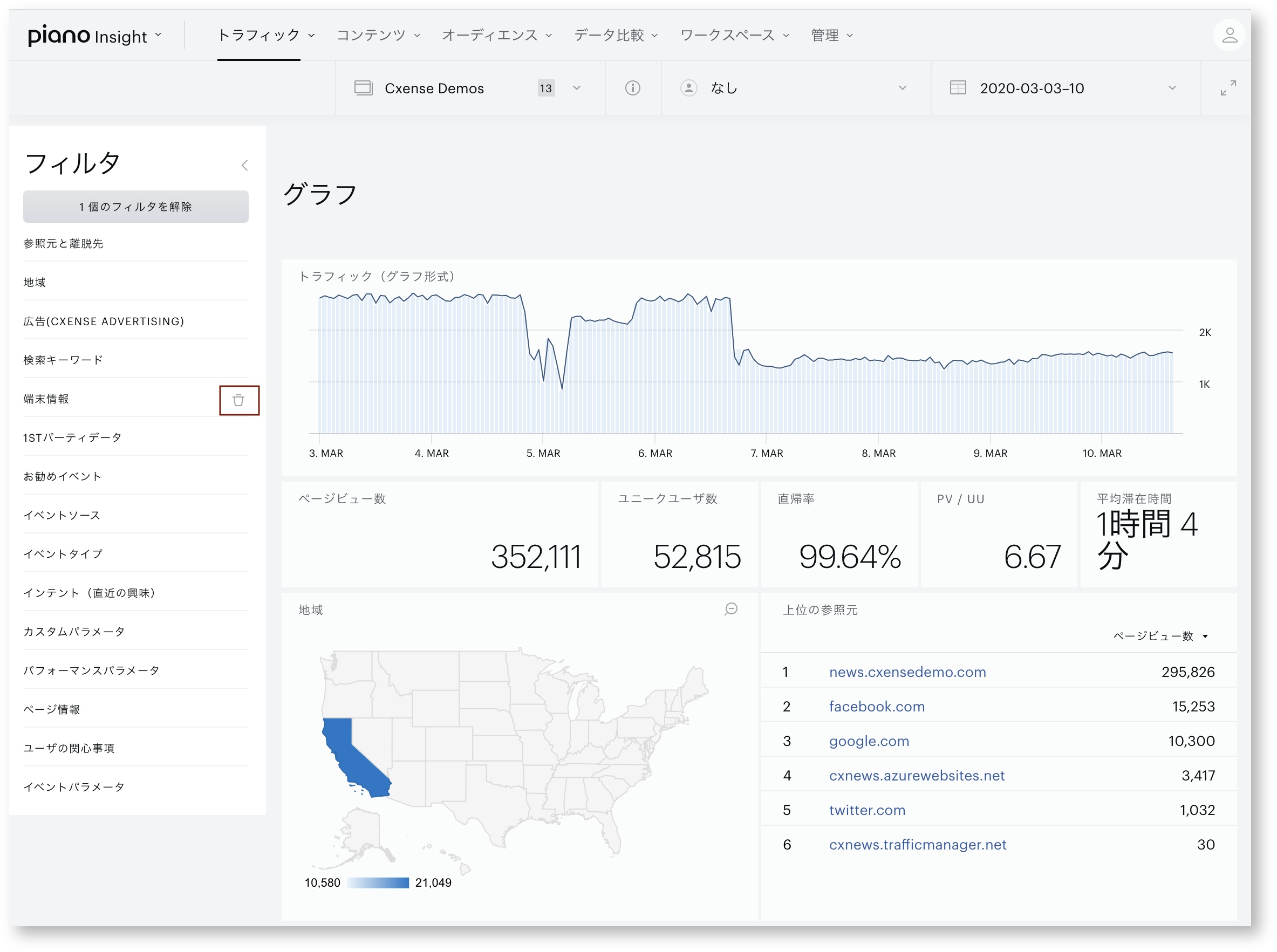Expand the 1STパーティデータ filter
This screenshot has height=952, width=1277.
tap(135, 437)
